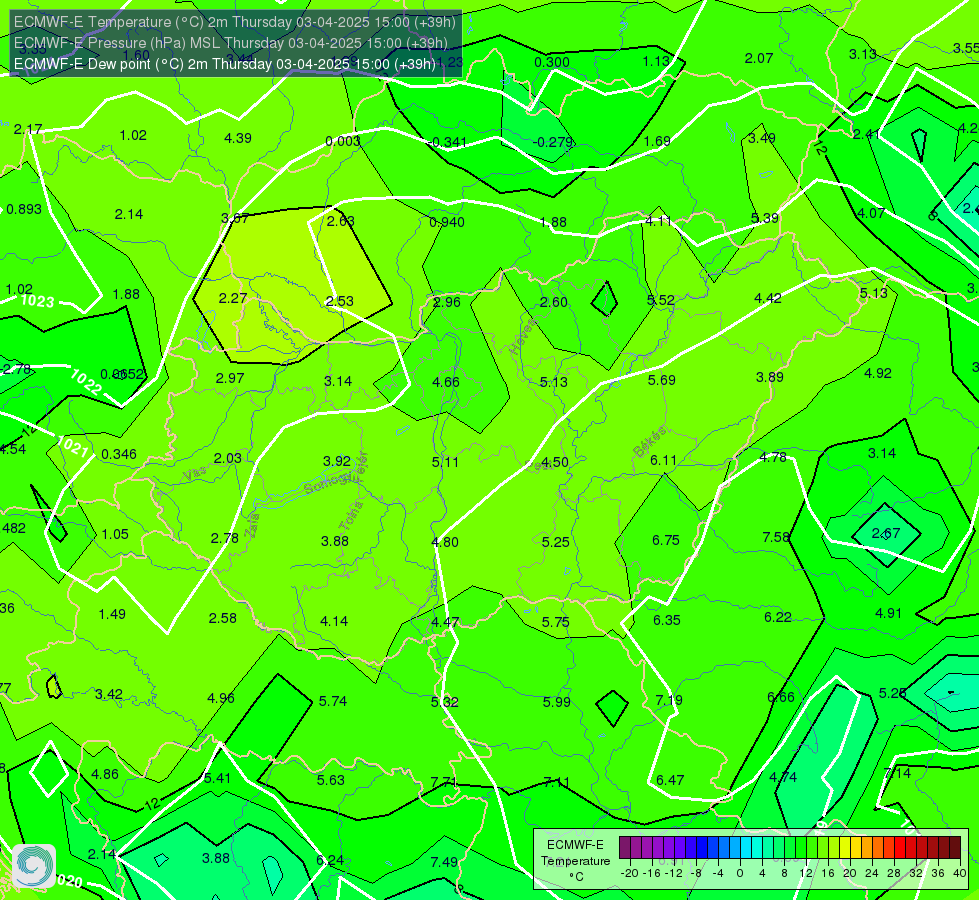Image resolution: width=979 pixels, height=900 pixels.
Task: Click the 2.27 value in the yellow-green area
Action: pos(233,299)
